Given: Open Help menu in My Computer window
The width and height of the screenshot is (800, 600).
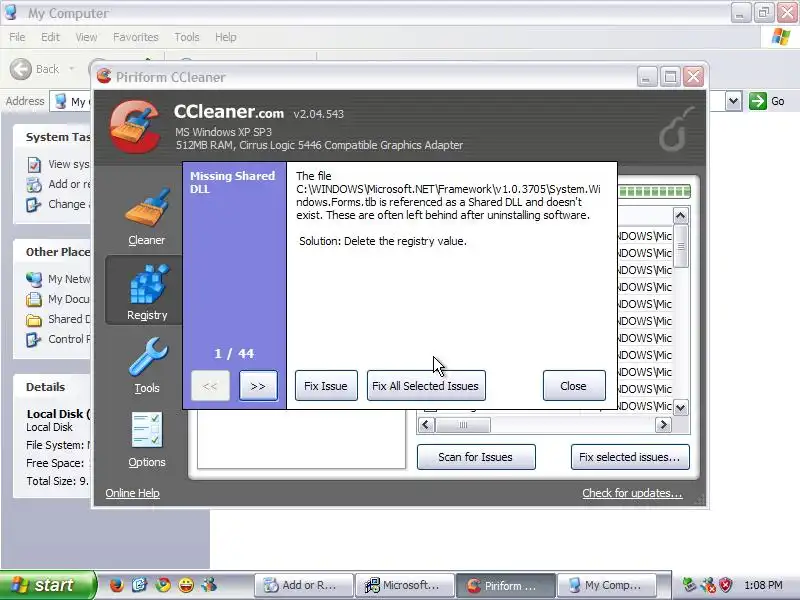Looking at the screenshot, I should click(x=226, y=37).
